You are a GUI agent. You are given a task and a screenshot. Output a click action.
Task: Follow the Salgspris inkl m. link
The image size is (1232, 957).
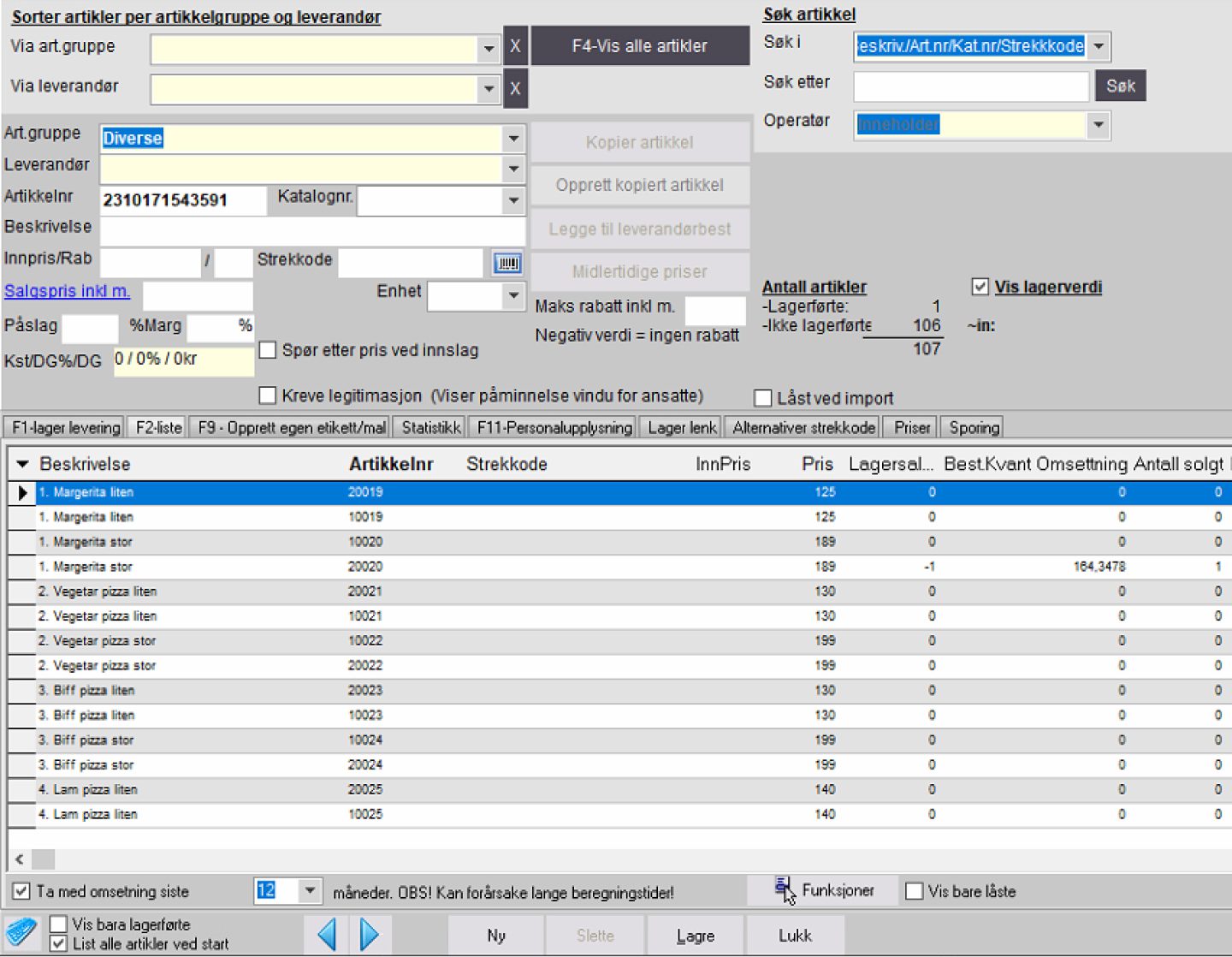click(68, 291)
